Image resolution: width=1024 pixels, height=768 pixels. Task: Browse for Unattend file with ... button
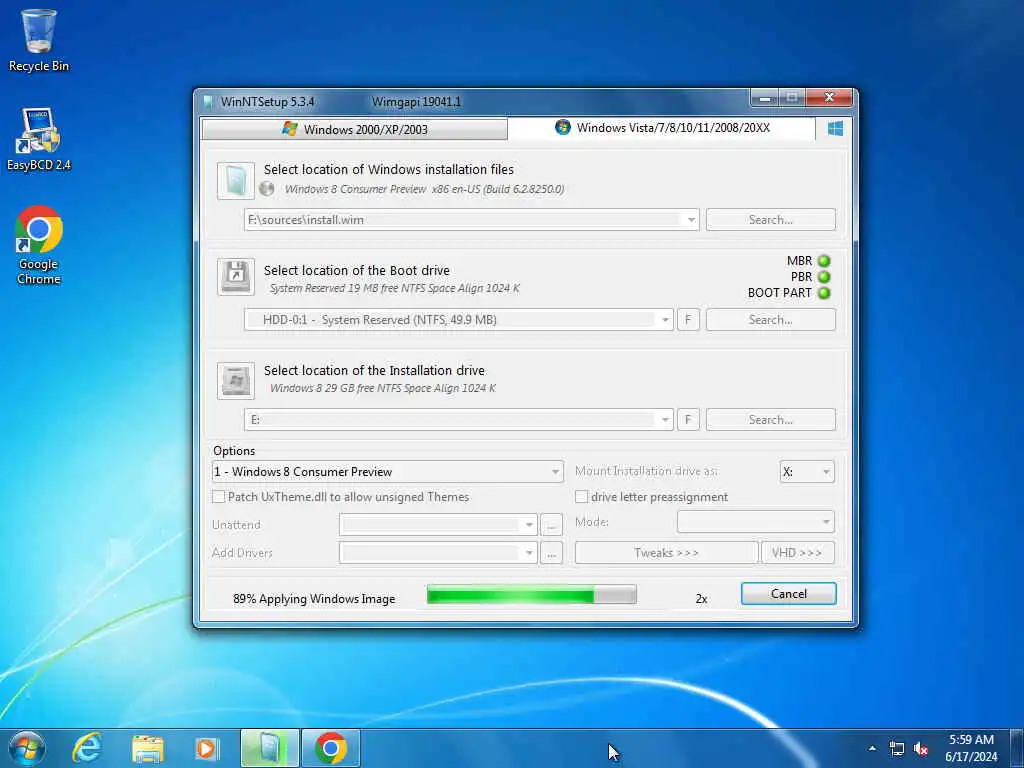pos(551,524)
